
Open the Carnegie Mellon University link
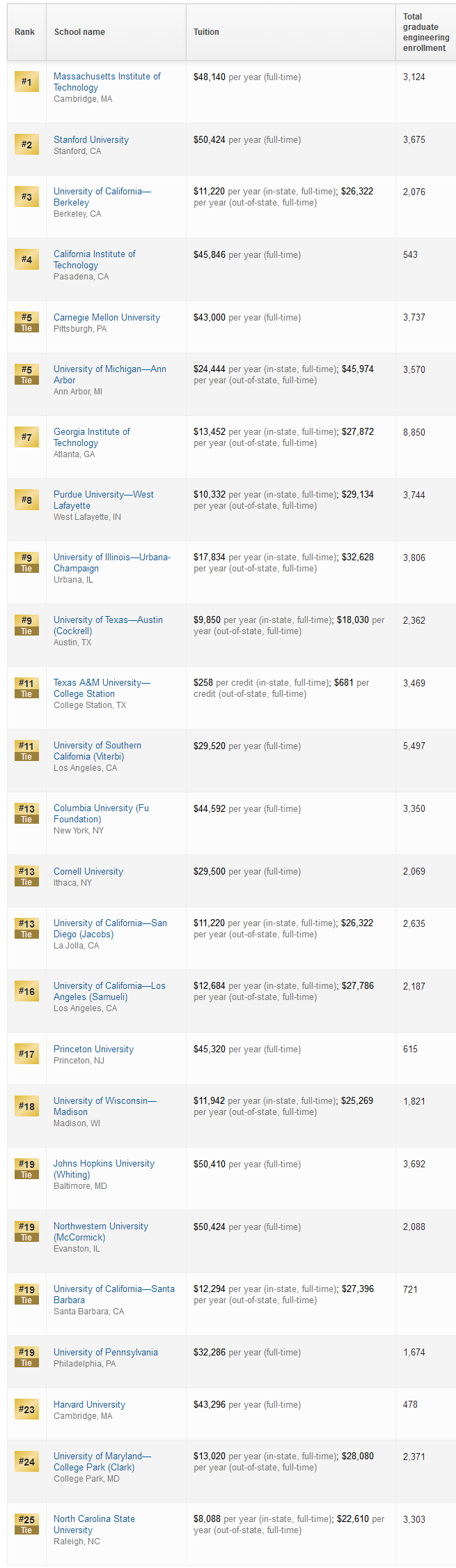click(x=107, y=317)
